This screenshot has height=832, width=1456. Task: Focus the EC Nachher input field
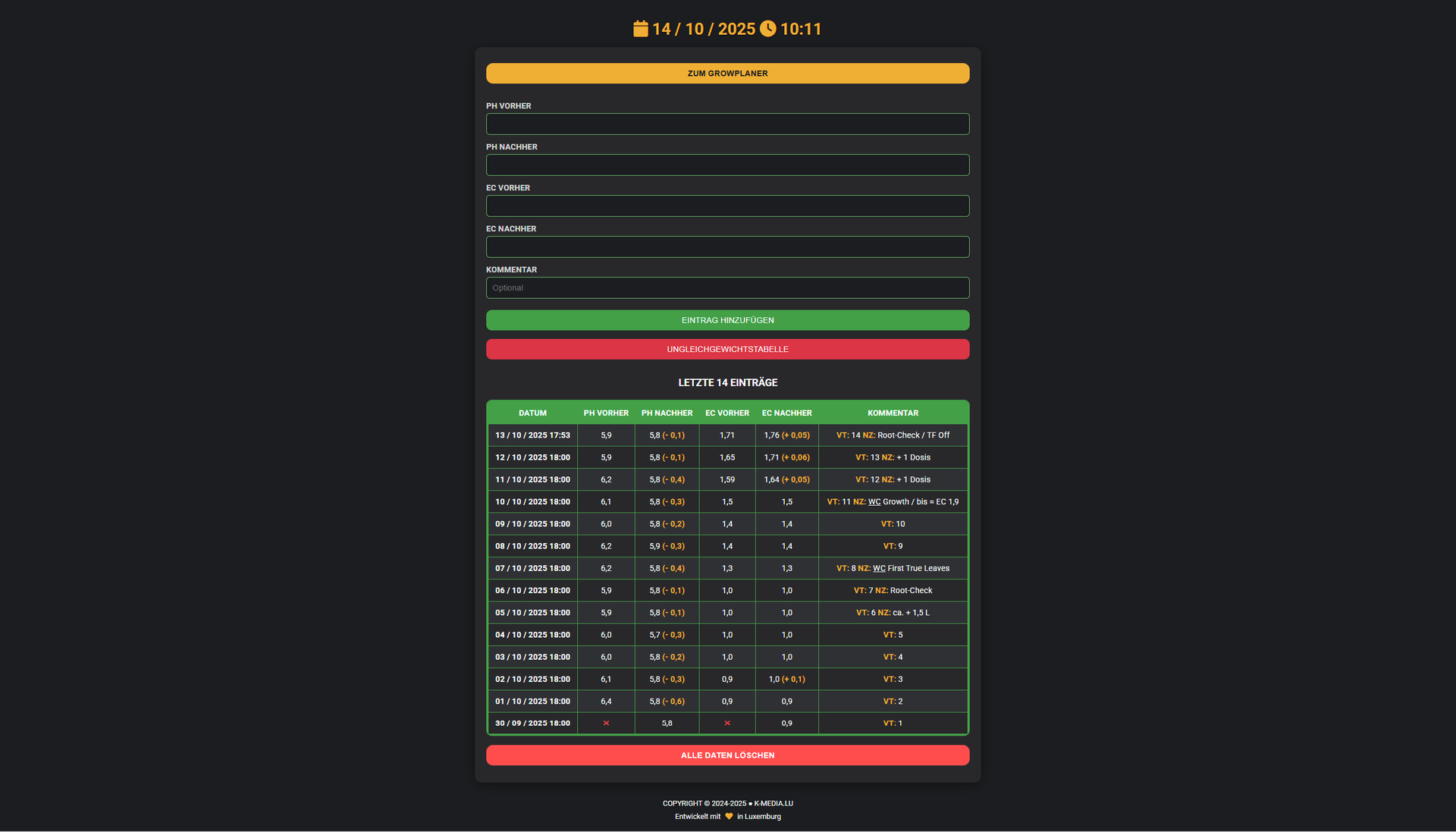click(x=727, y=247)
